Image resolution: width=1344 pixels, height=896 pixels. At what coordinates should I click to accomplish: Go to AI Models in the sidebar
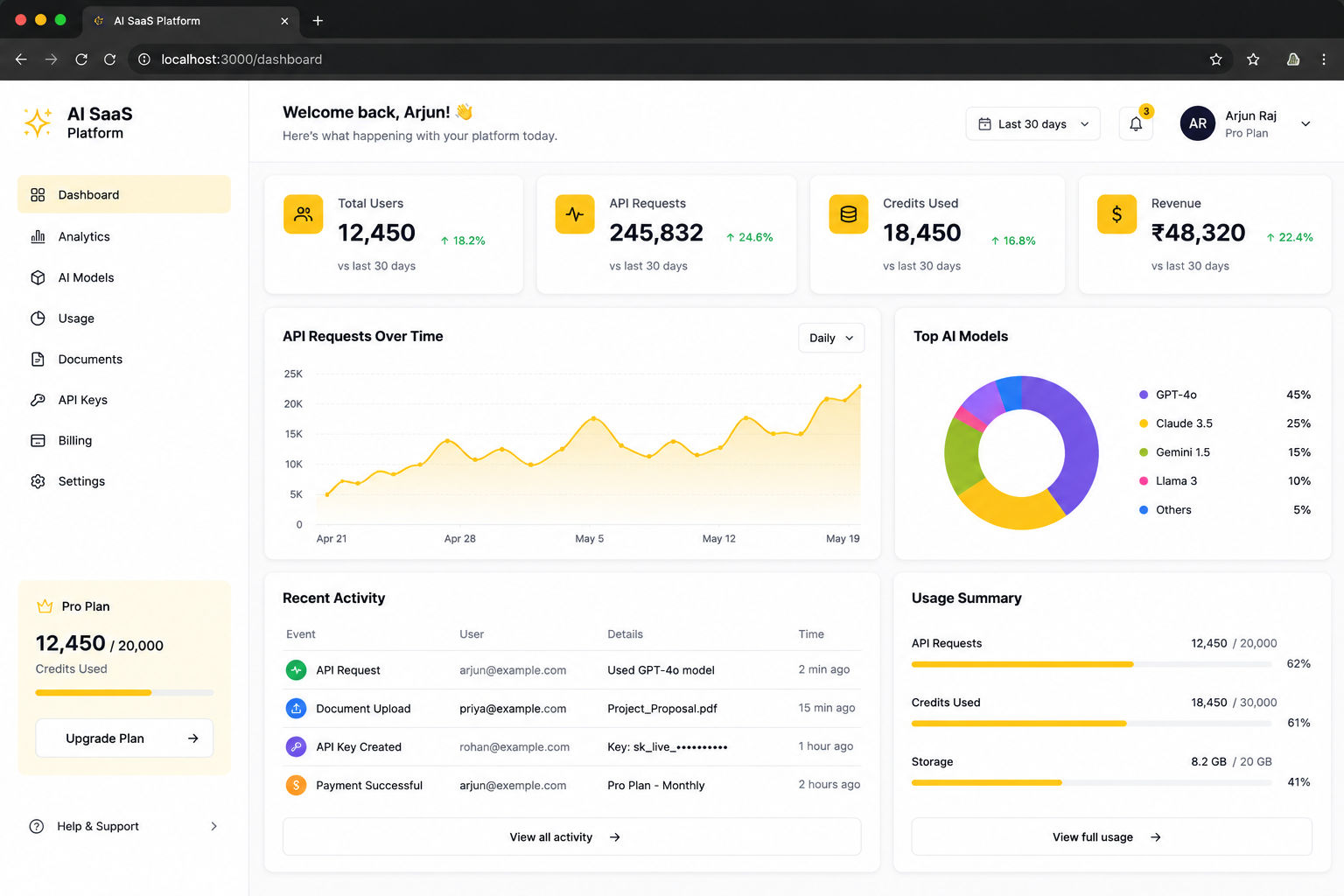tap(124, 277)
